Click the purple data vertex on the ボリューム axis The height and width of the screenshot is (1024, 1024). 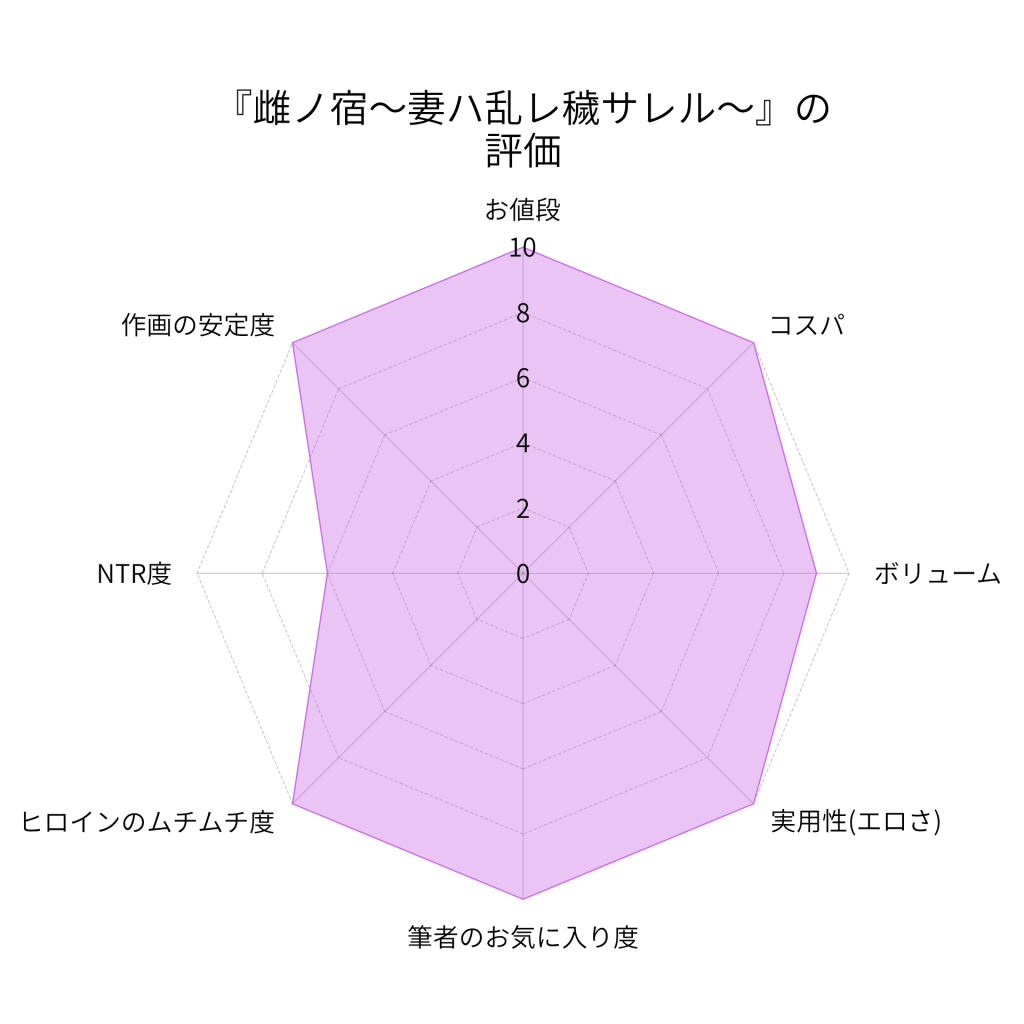coord(816,574)
